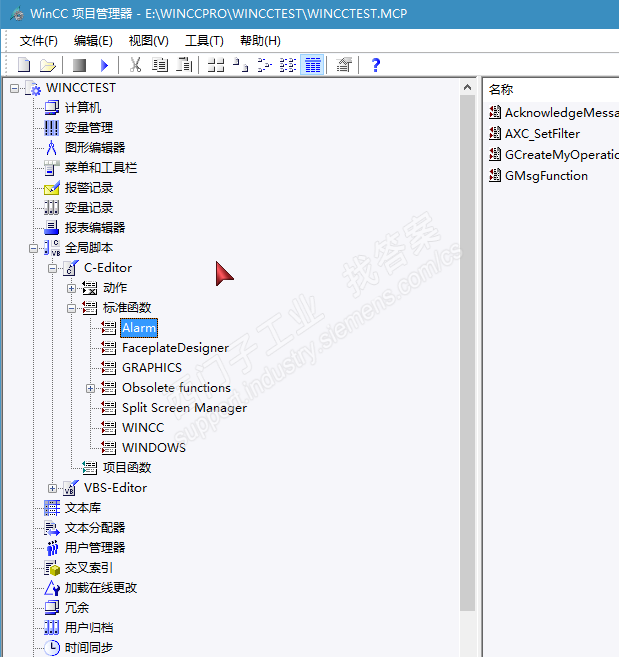Select 报警记录 in the tree
Screen dimensions: 619x657
88,188
